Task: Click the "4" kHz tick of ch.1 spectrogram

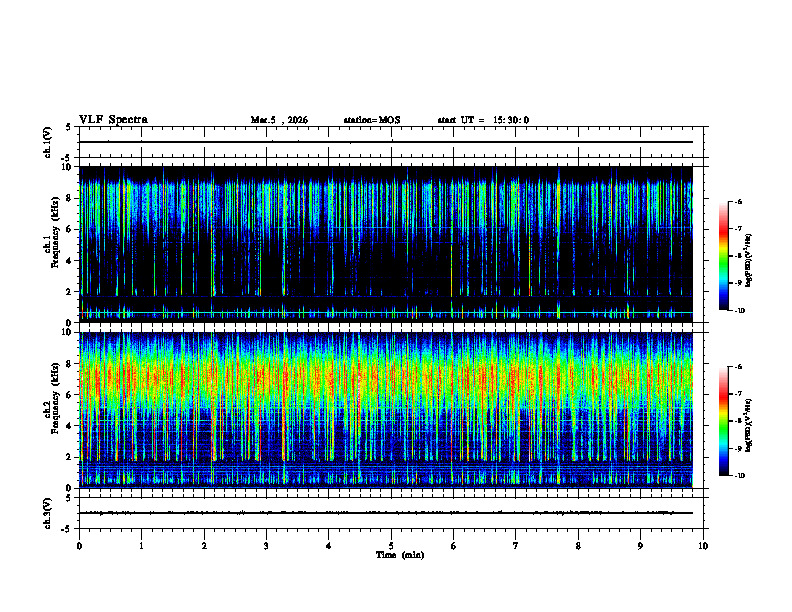Action: click(69, 261)
